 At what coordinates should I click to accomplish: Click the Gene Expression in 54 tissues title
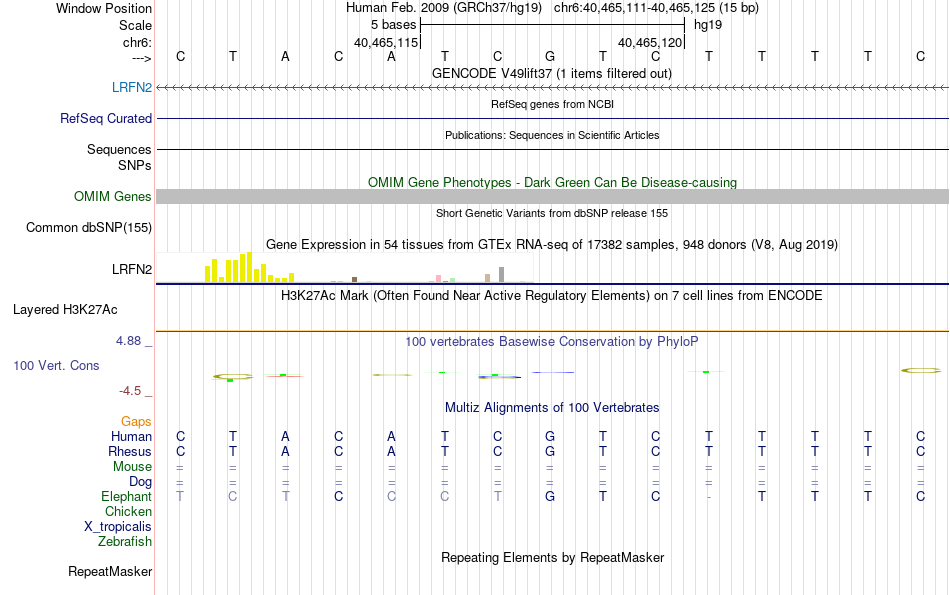[552, 245]
